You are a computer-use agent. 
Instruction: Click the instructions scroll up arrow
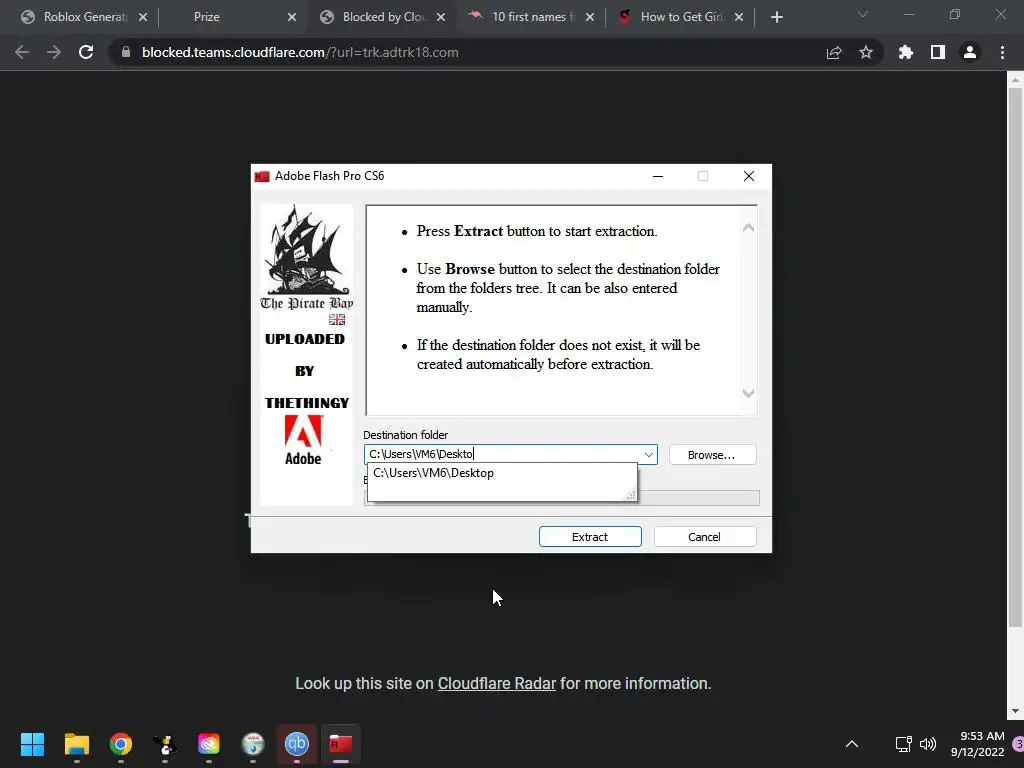coord(748,228)
